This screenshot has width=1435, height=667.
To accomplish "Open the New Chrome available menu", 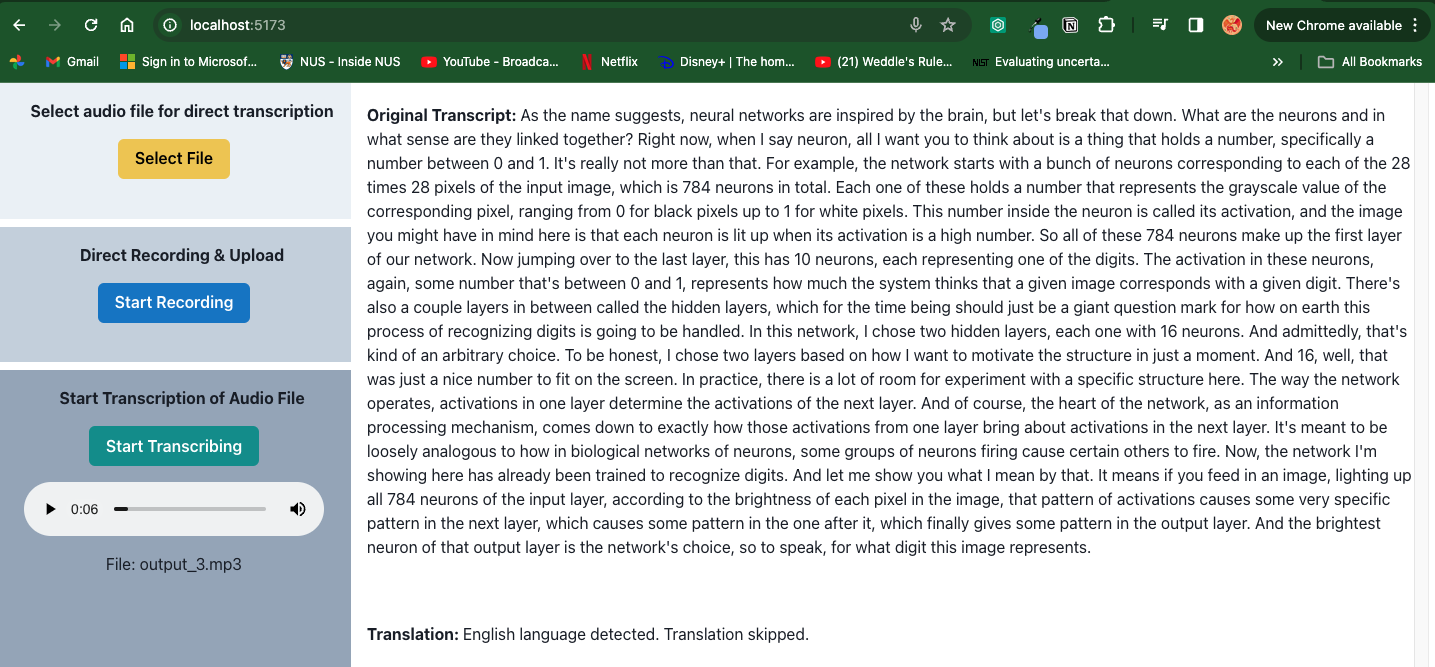I will pos(1343,25).
